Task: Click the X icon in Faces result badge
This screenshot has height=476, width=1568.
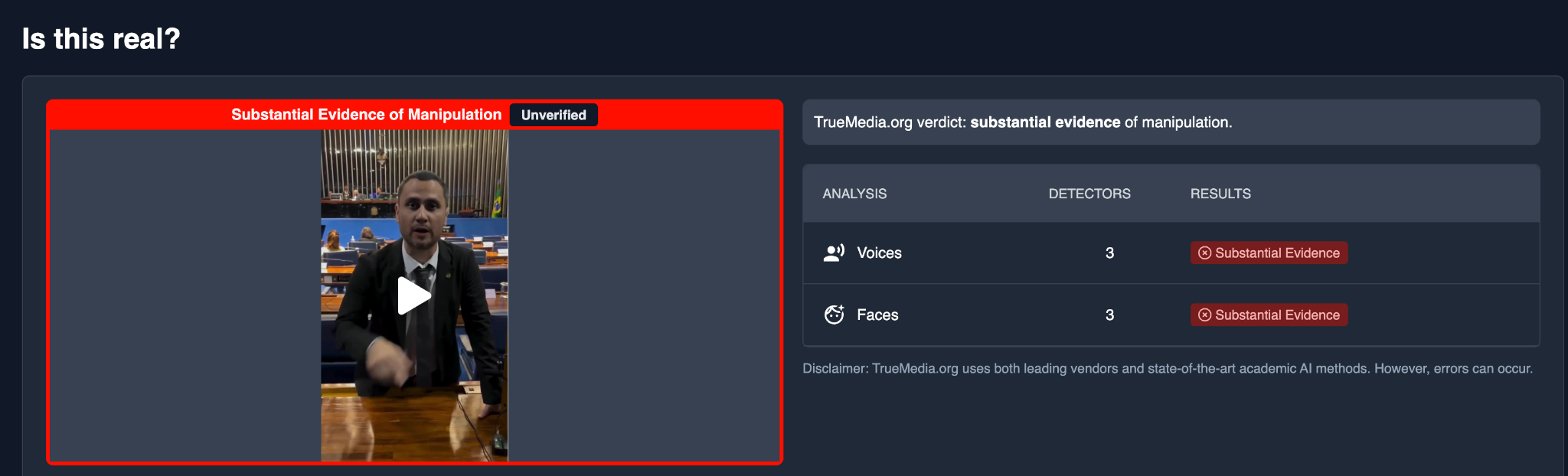Action: [1204, 315]
